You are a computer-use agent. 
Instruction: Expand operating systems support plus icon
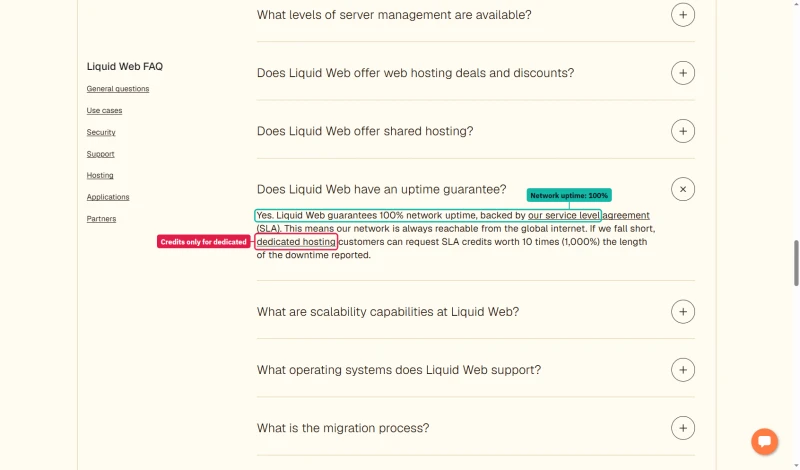coord(683,370)
